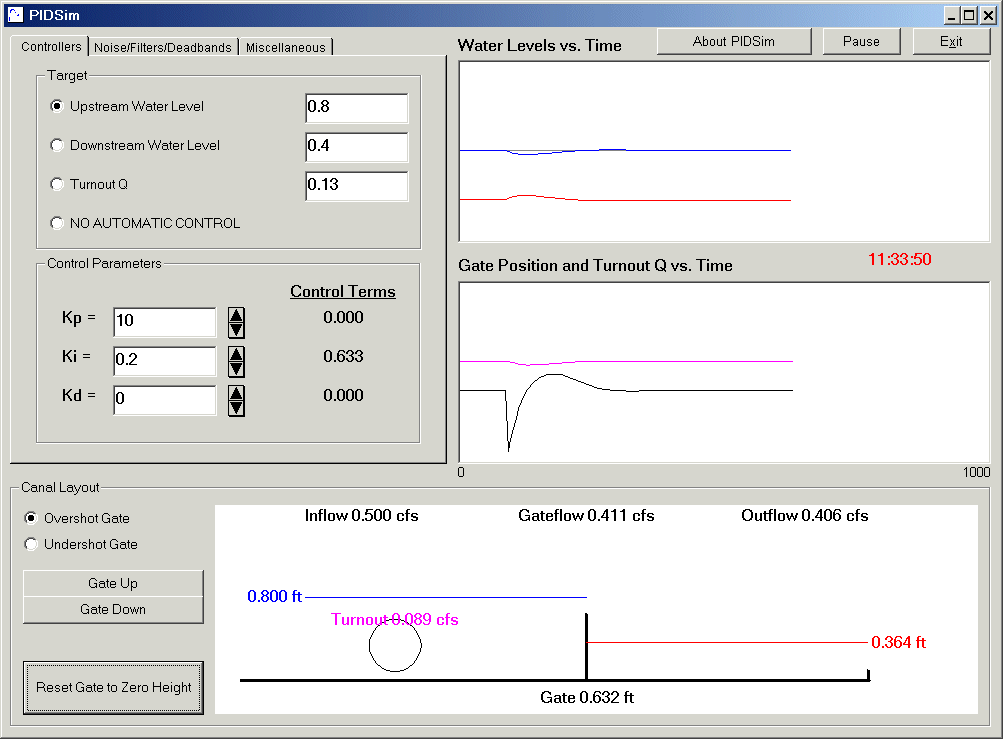This screenshot has height=739, width=1003.
Task: Increase Kd with the up arrow
Action: [236, 393]
